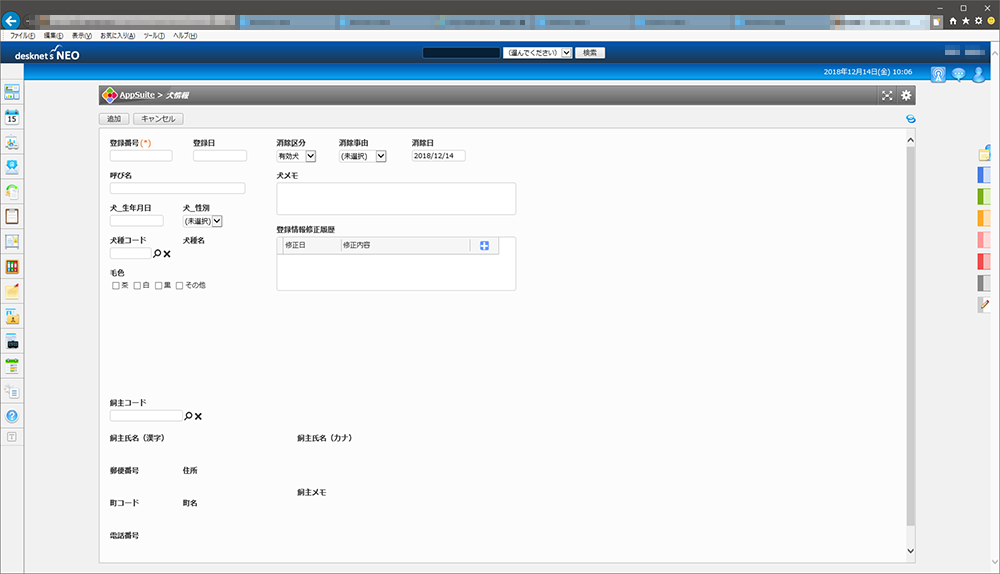This screenshot has width=1000, height=574.
Task: Click the fullscreen expand icon in AppSuite header
Action: coord(887,95)
